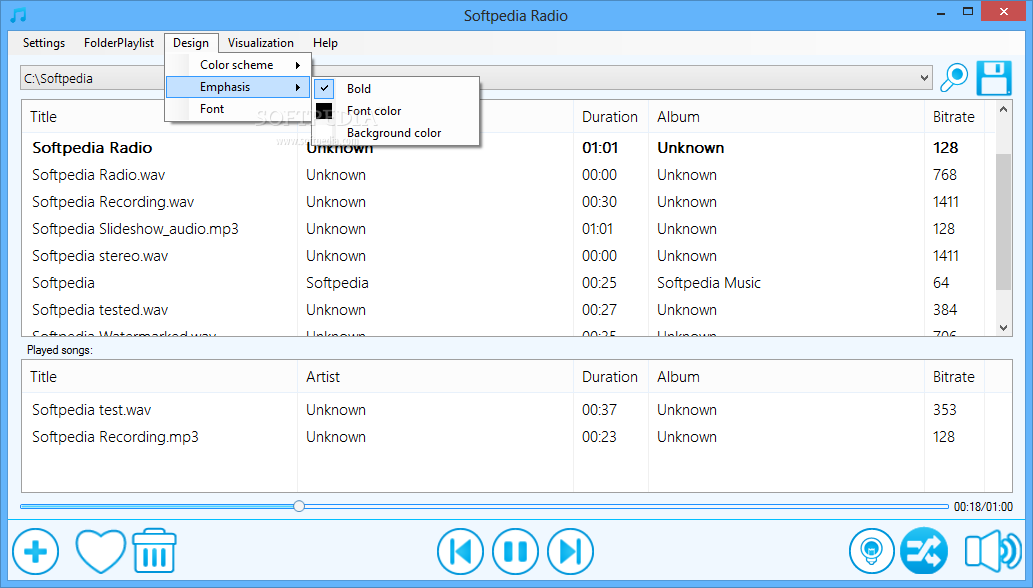
Task: Click the music note app icon
Action: point(18,15)
